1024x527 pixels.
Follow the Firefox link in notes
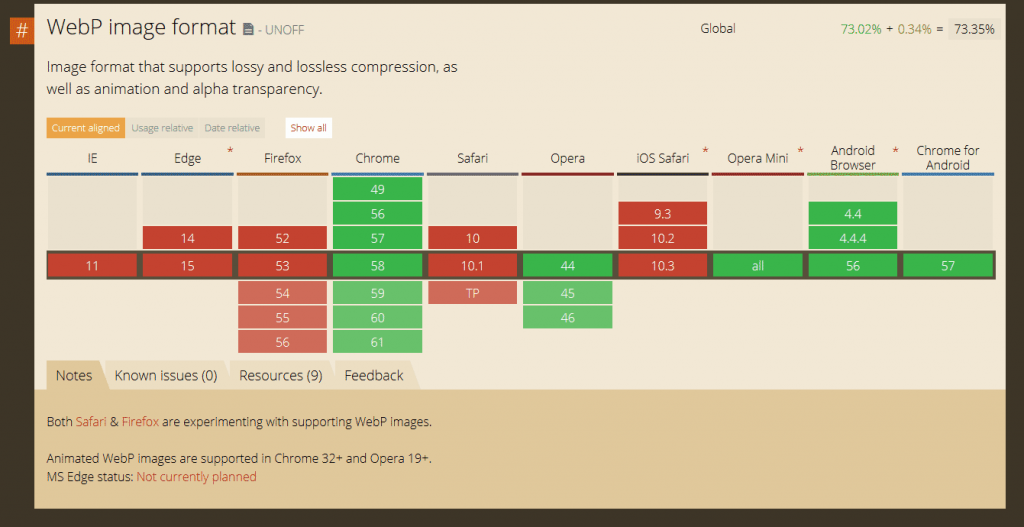pos(141,422)
